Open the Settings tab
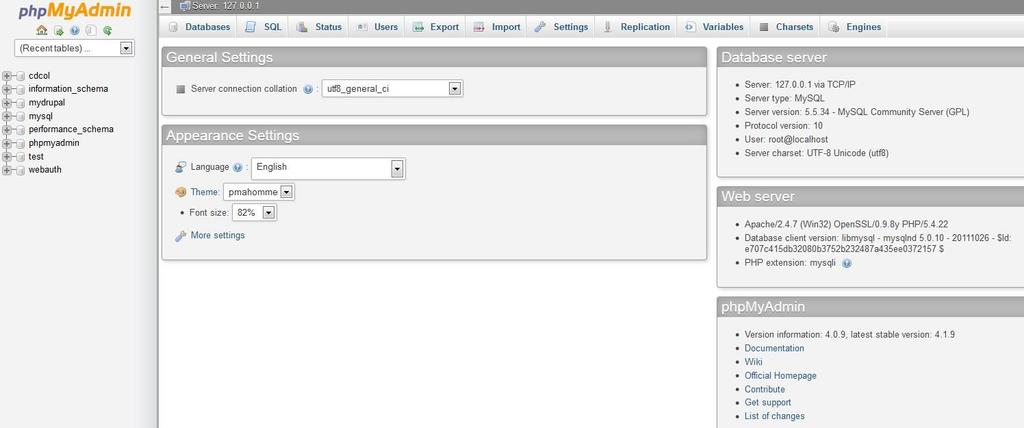Viewport: 1024px width, 428px height. 562,27
